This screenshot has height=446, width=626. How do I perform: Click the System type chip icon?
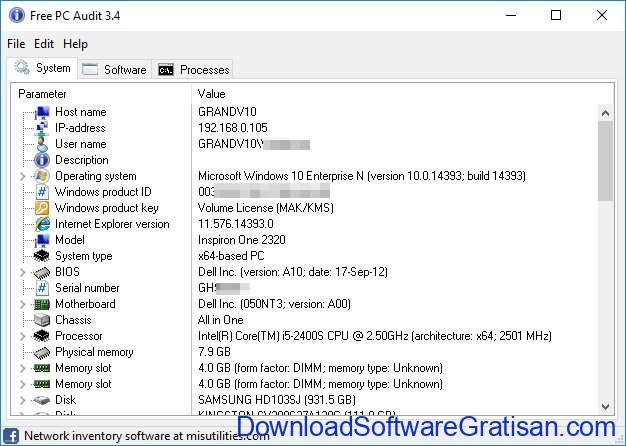coord(42,256)
